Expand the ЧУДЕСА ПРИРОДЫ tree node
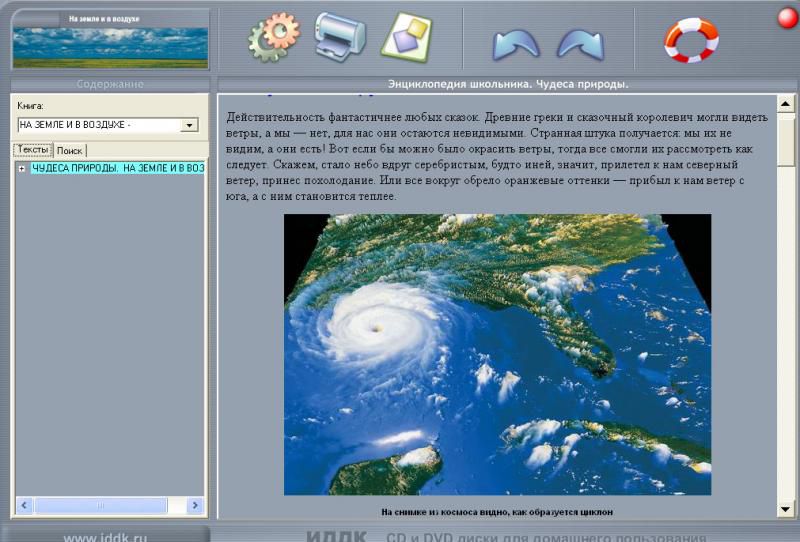 tap(21, 168)
